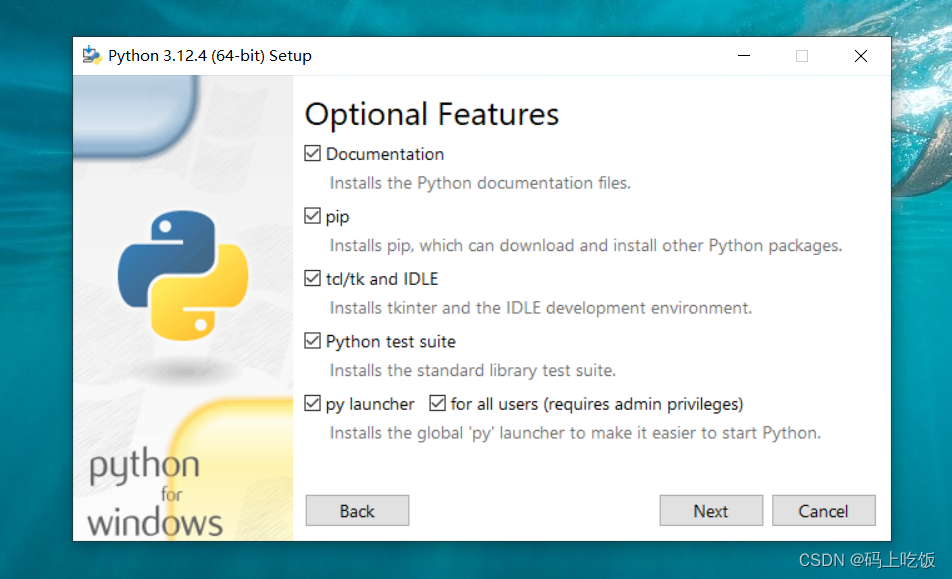Toggle the py launcher checkbox
952x579 pixels.
[x=312, y=404]
